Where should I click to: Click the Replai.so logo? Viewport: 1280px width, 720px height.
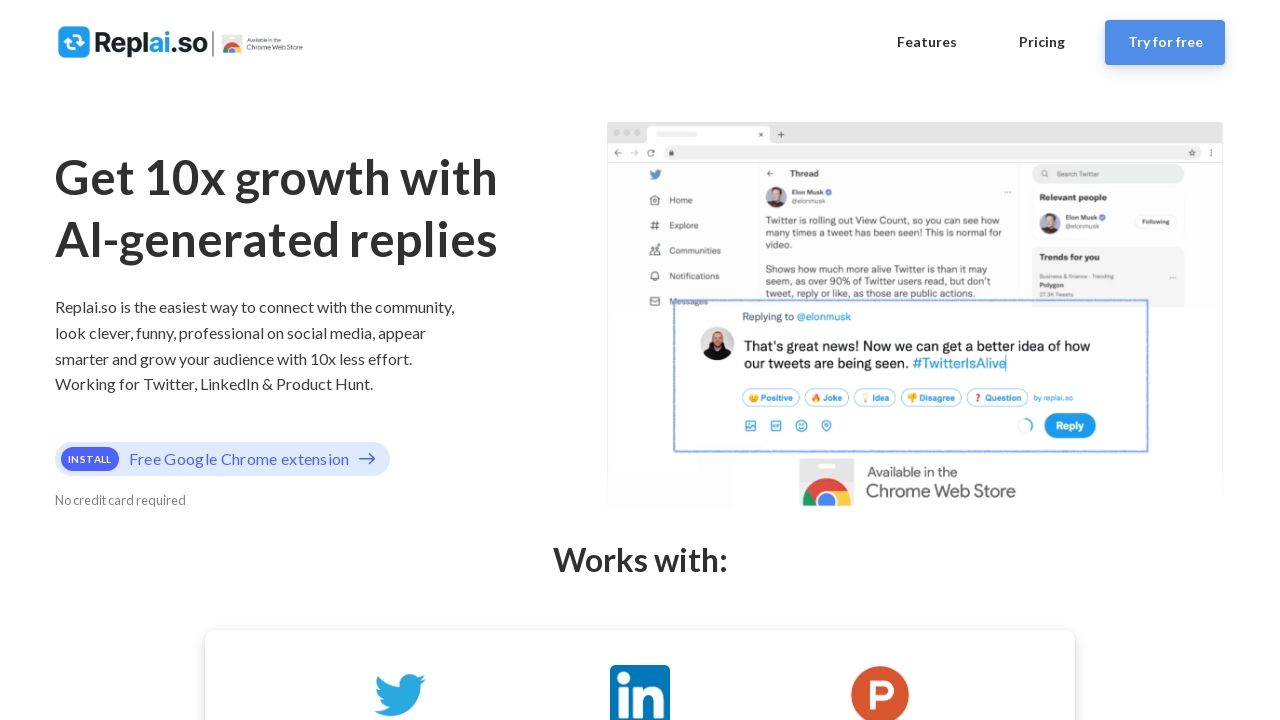click(133, 42)
